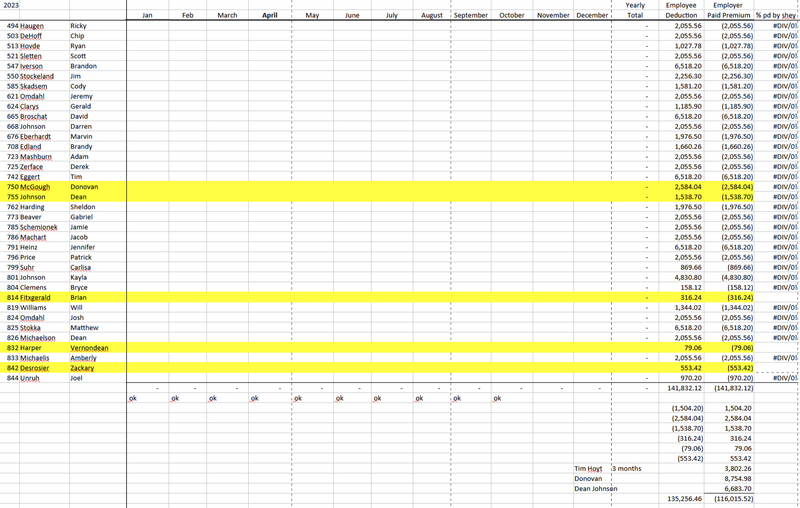The width and height of the screenshot is (800, 508).
Task: Select Fitzgerald's deduction value 316.24
Action: (688, 297)
